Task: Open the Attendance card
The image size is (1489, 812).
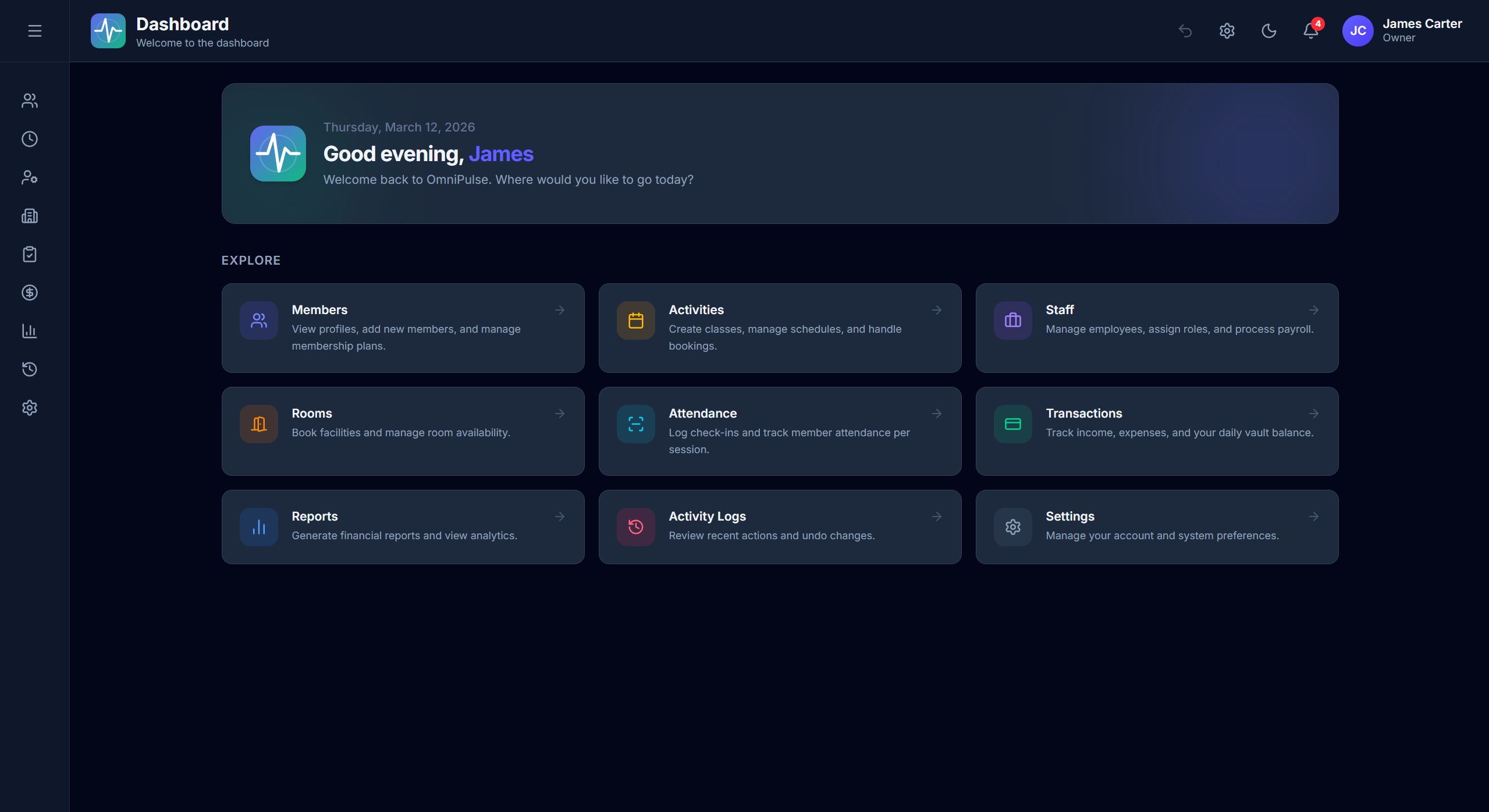Action: pyautogui.click(x=780, y=431)
